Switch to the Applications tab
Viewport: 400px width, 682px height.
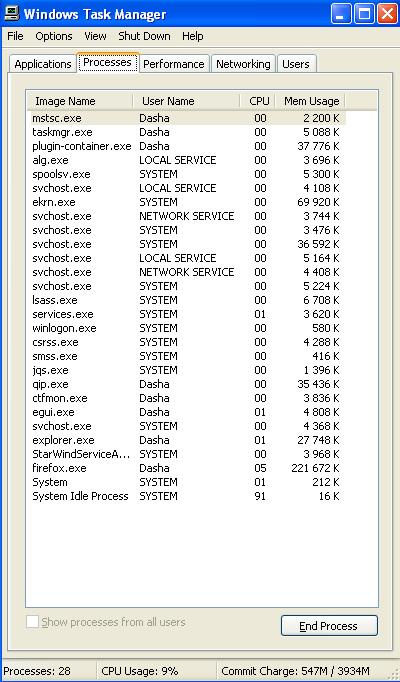[43, 64]
